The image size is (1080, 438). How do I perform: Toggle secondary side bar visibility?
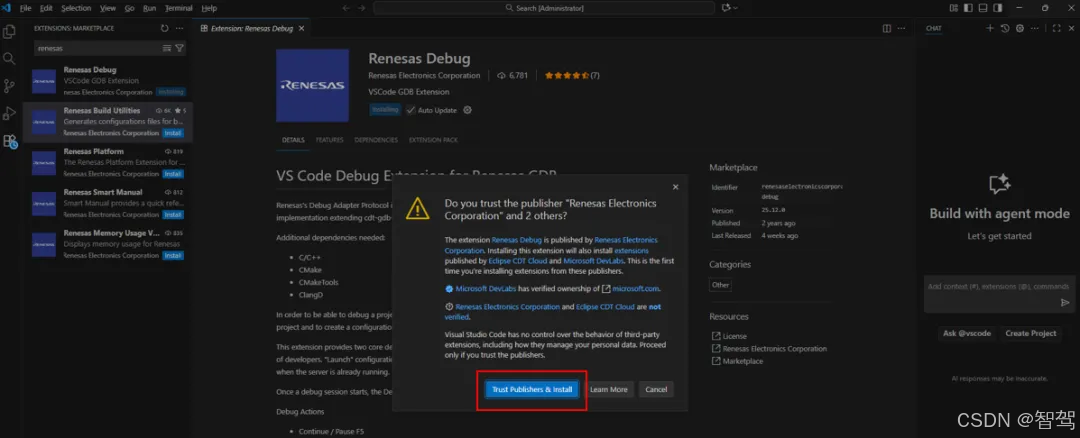(997, 8)
